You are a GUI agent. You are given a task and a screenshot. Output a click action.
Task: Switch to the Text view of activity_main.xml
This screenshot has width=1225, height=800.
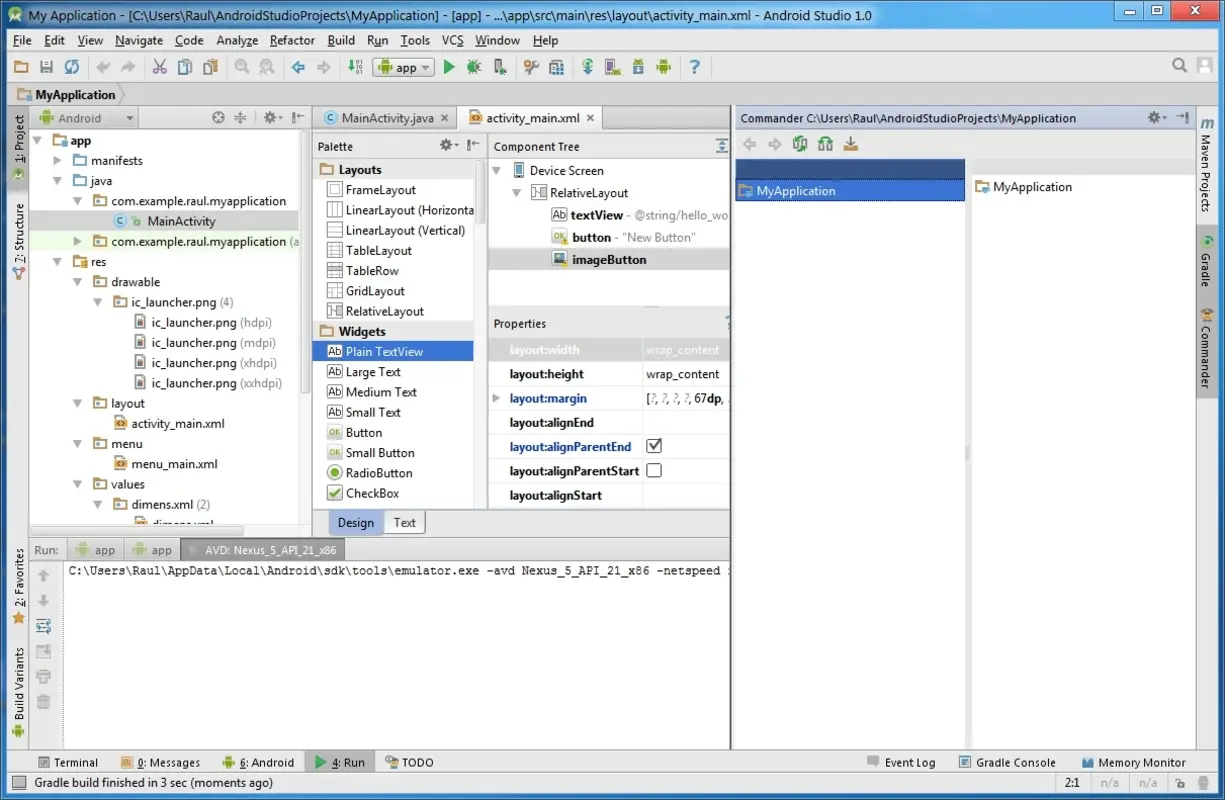click(404, 521)
